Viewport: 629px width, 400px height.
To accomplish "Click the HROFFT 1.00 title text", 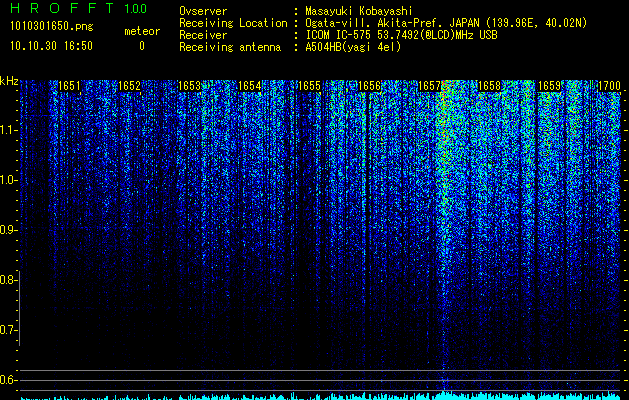I will point(79,8).
